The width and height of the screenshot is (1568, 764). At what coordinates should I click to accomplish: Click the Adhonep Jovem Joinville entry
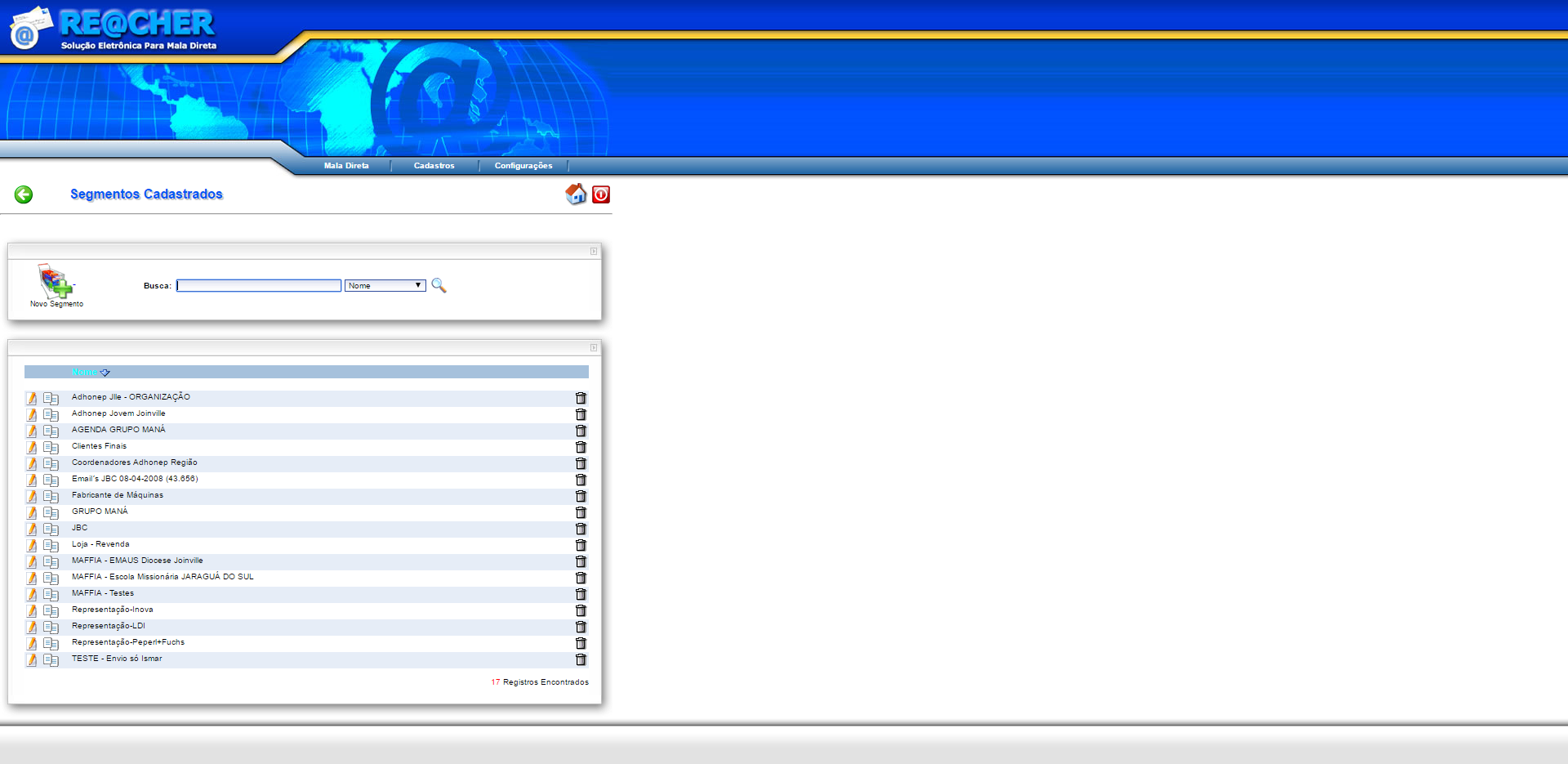click(118, 413)
